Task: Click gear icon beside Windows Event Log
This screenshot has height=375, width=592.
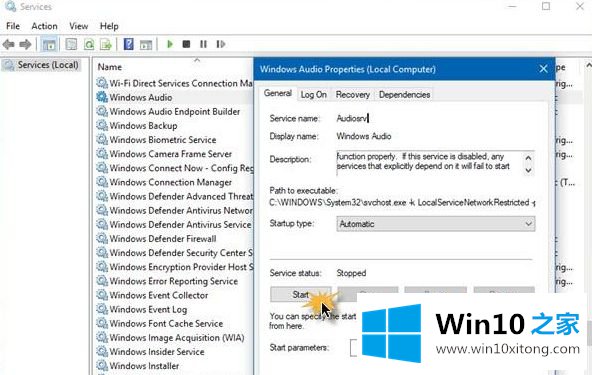Action: (x=102, y=309)
